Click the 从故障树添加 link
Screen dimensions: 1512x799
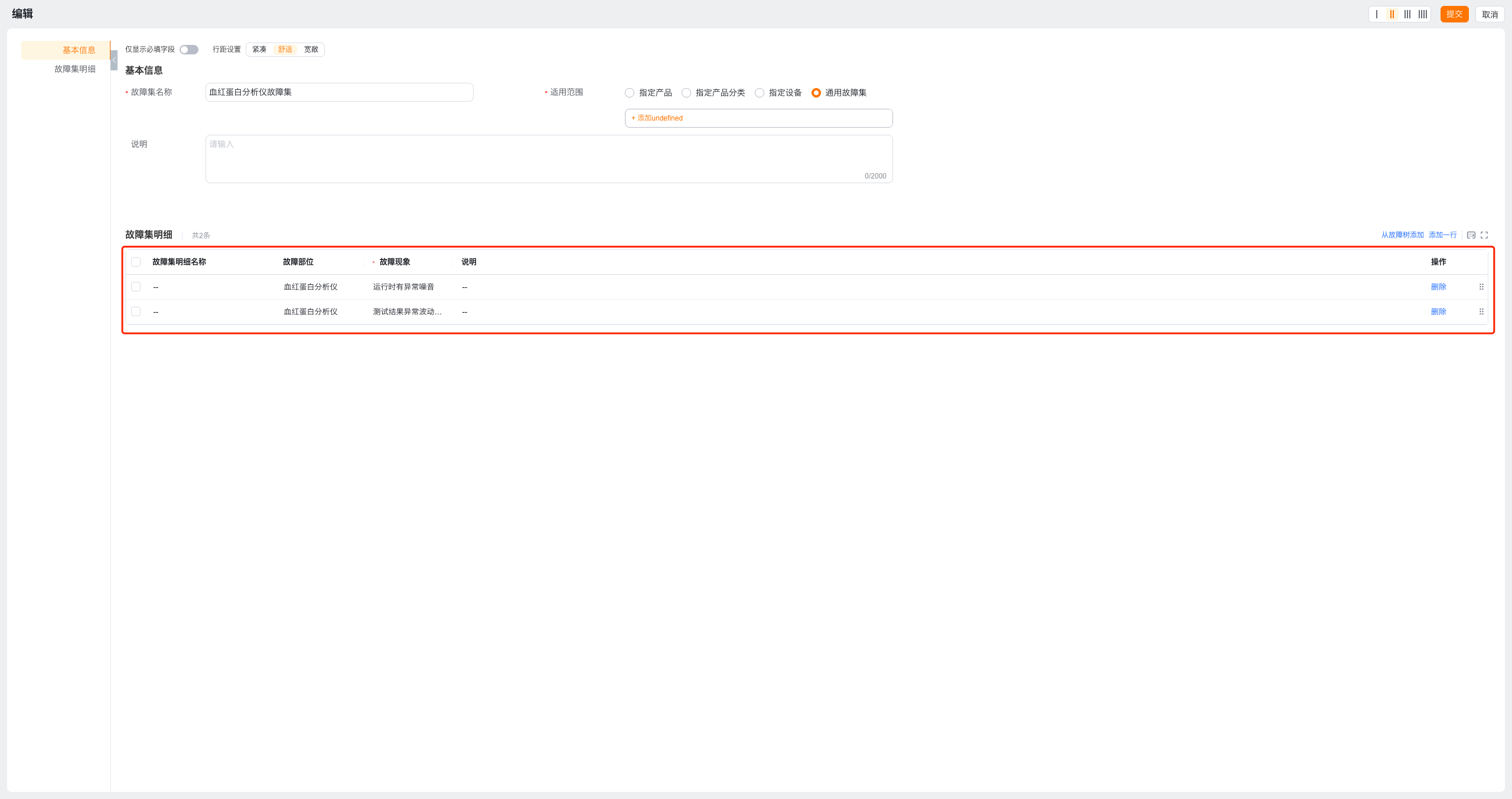coord(1402,235)
